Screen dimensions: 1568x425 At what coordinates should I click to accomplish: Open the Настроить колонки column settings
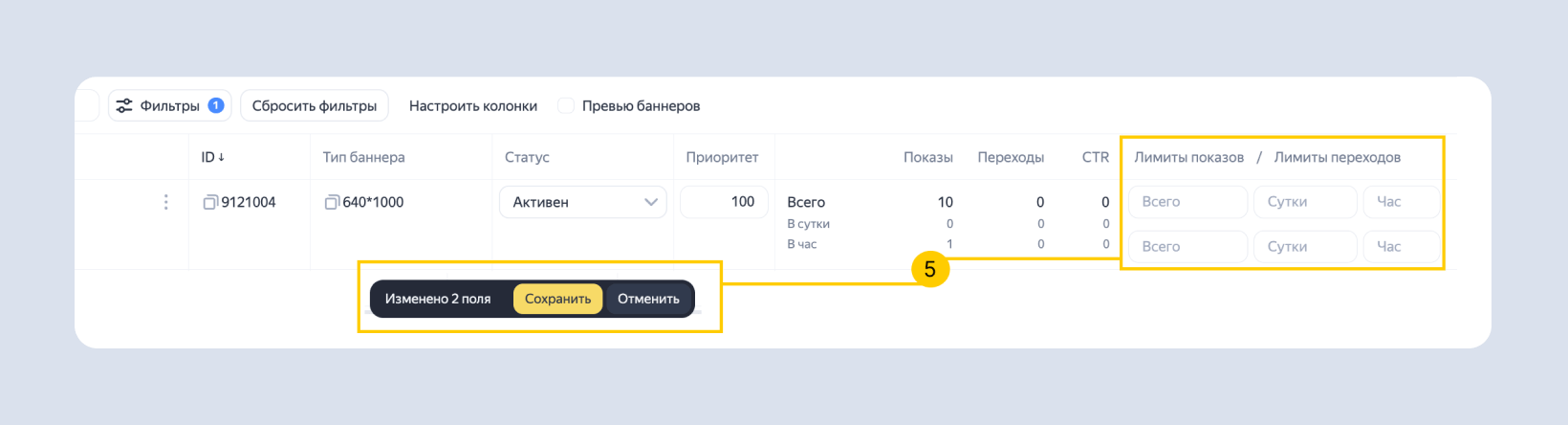pyautogui.click(x=473, y=106)
